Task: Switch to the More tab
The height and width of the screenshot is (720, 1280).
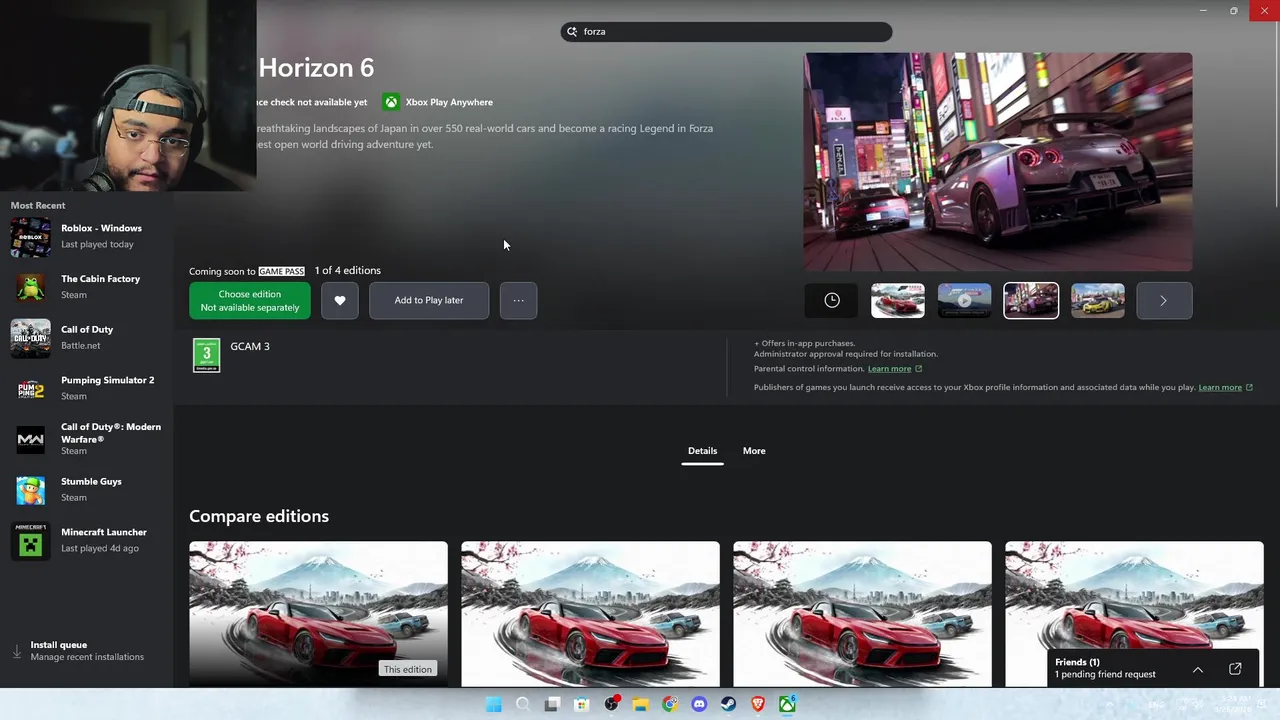Action: pyautogui.click(x=754, y=451)
